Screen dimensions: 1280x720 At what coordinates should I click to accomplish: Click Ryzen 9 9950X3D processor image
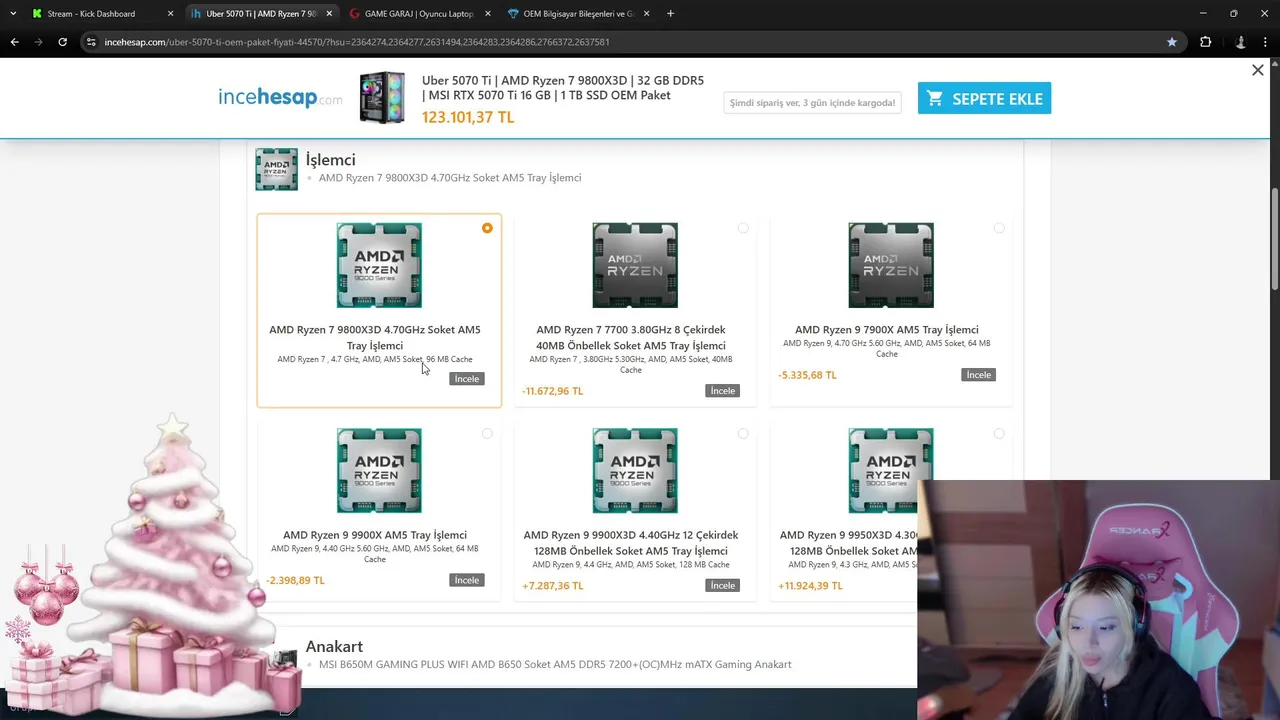pos(891,471)
